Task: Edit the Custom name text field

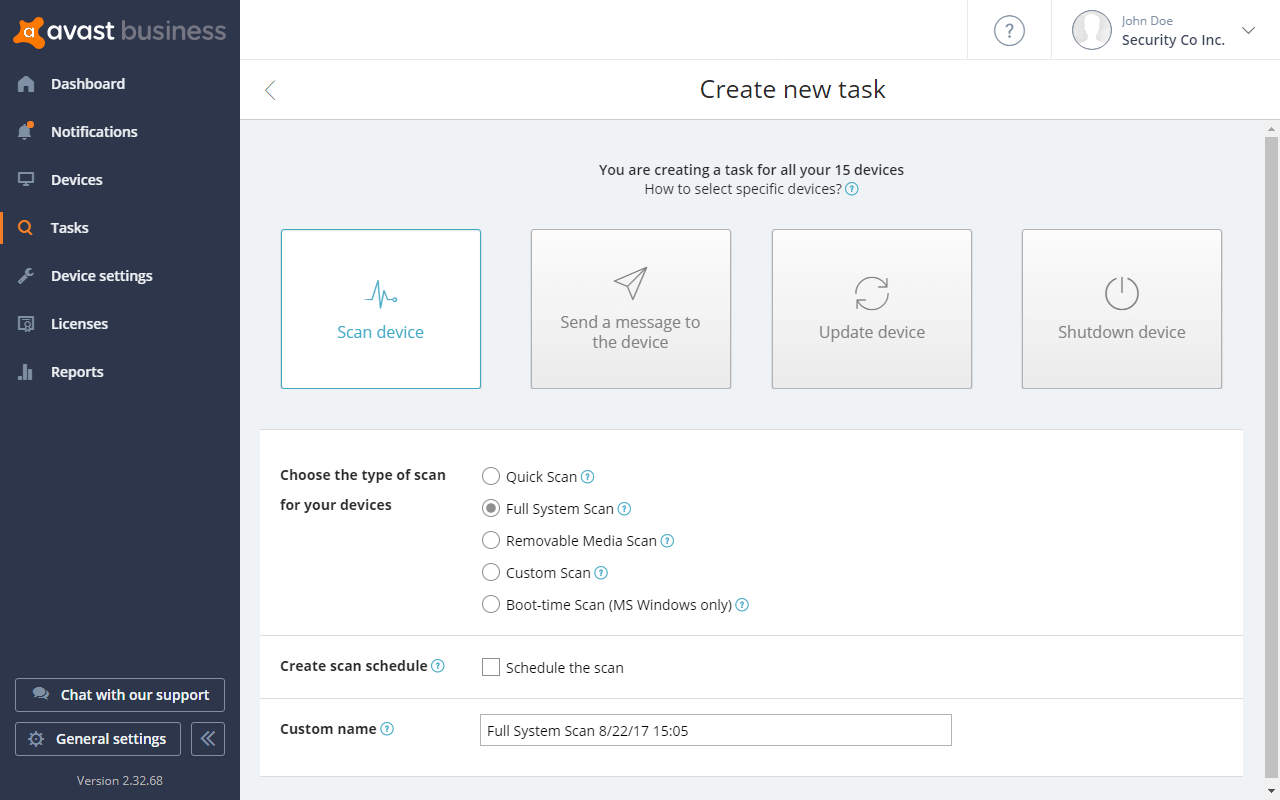Action: [x=715, y=730]
